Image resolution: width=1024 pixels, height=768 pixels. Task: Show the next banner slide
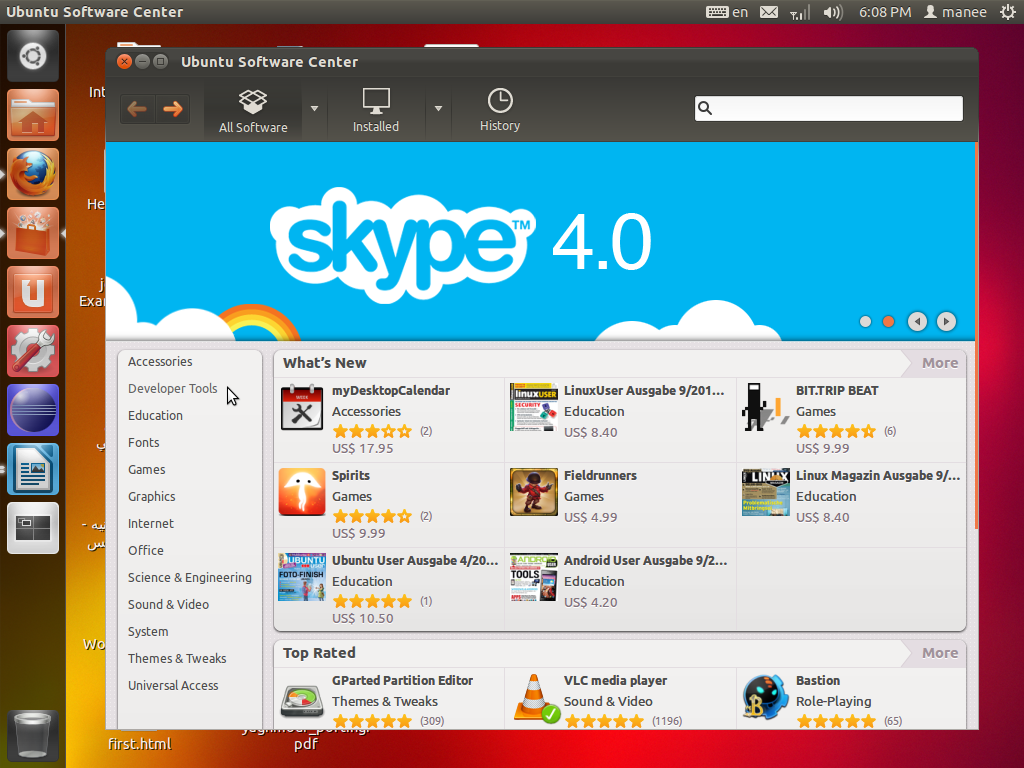(946, 321)
